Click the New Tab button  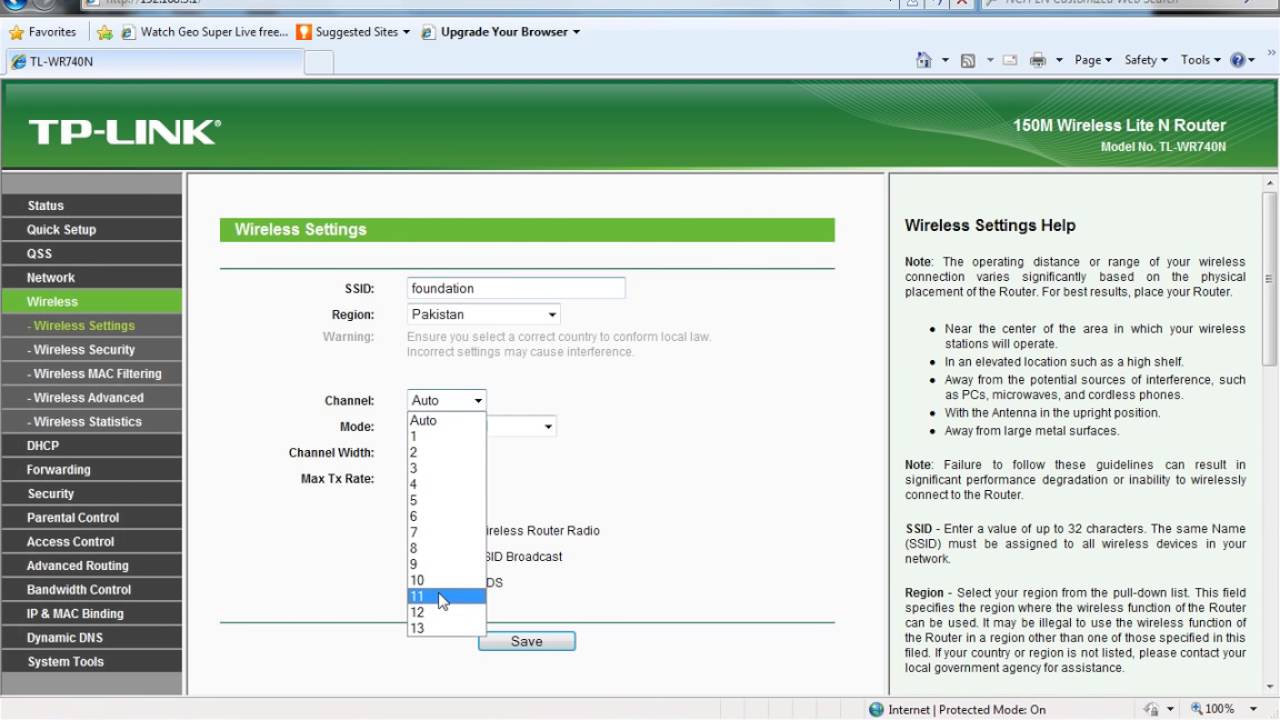[x=319, y=61]
